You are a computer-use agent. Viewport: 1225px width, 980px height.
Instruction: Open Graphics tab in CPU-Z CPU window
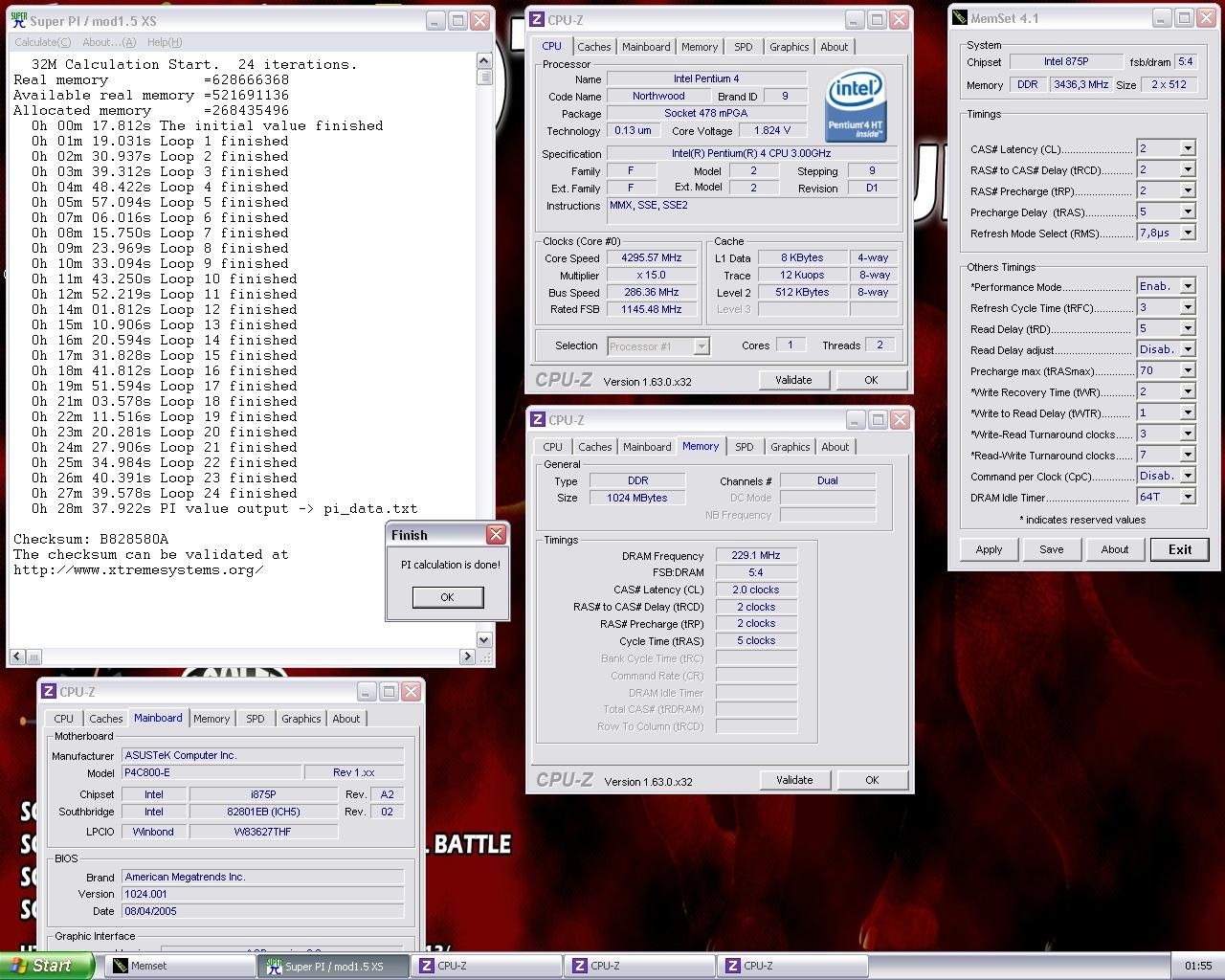tap(789, 47)
